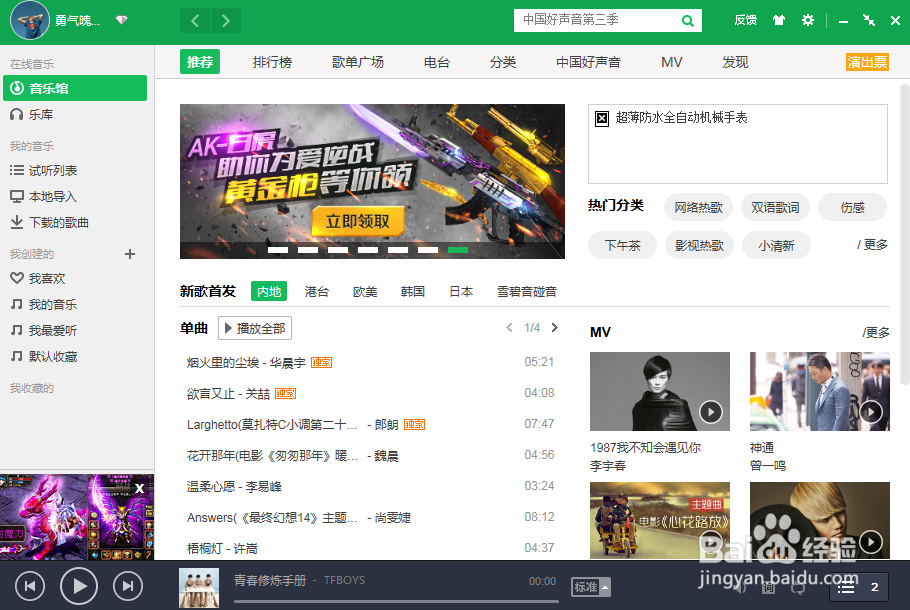The height and width of the screenshot is (610, 910).
Task: Skip to previous track
Action: tap(30, 586)
